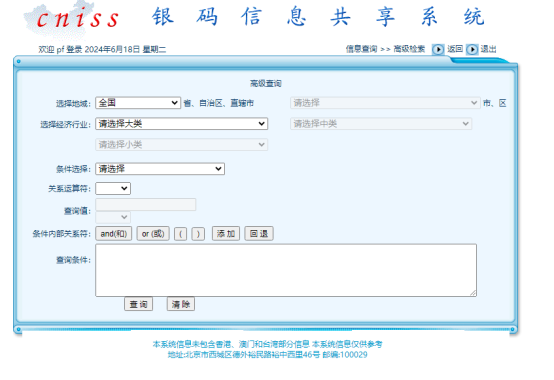Open the 市、区 city dropdown
Viewport: 554px width, 380px height.
[x=385, y=103]
